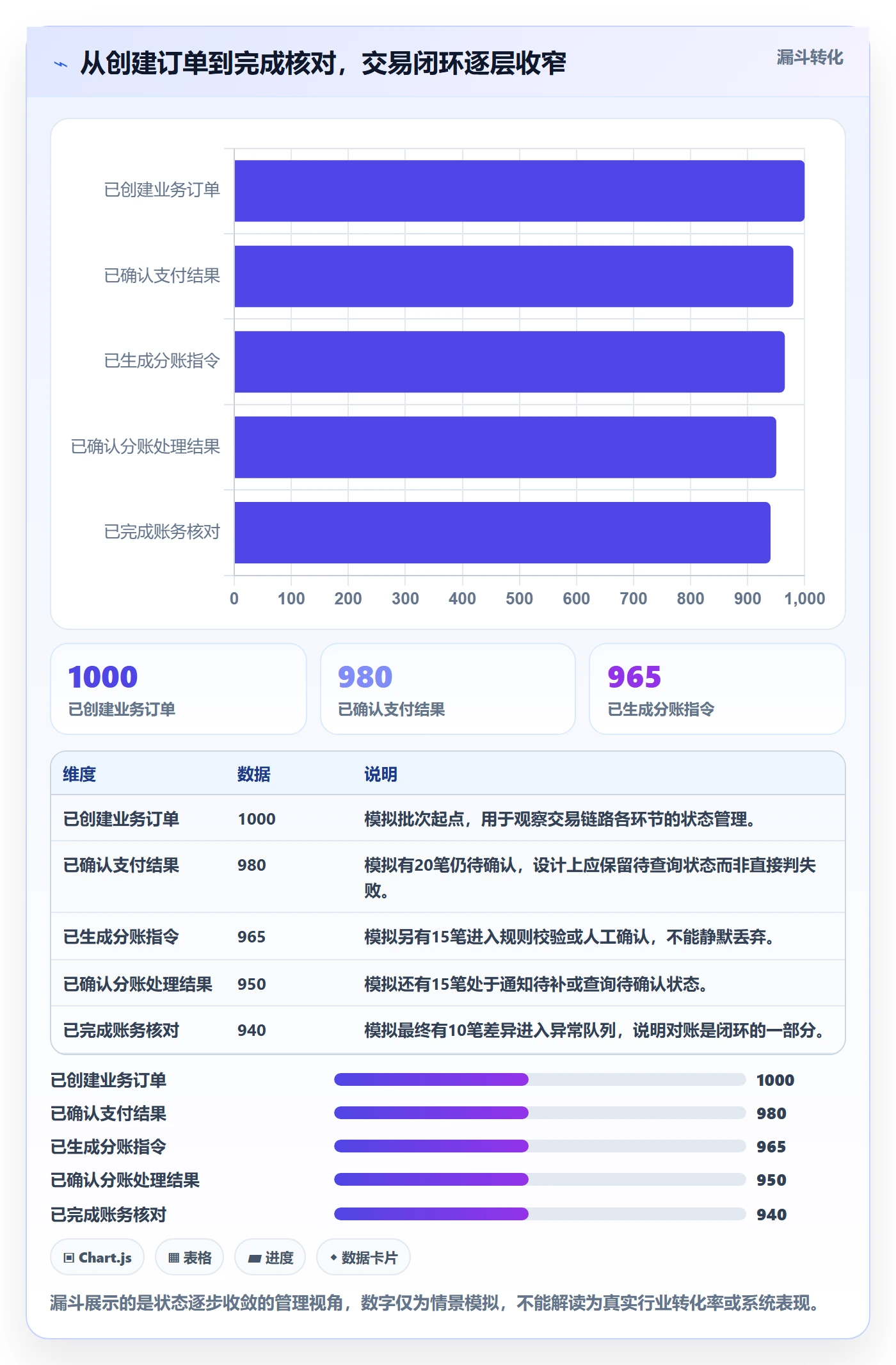Viewport: 896px width, 1365px height.
Task: Select the 已完成账务核对 chart bar
Action: tap(502, 533)
